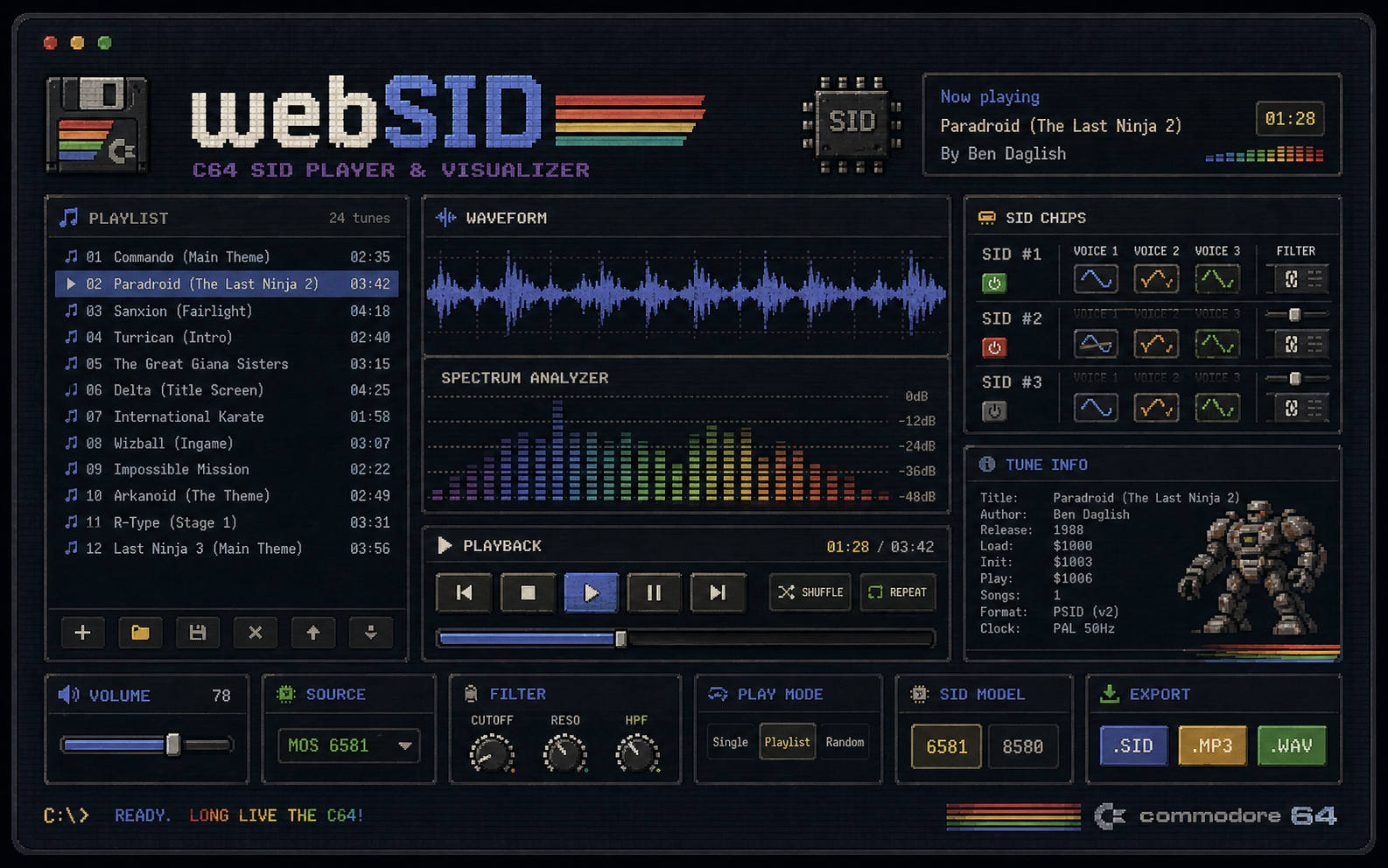
Task: Skip to the previous track
Action: click(x=465, y=592)
